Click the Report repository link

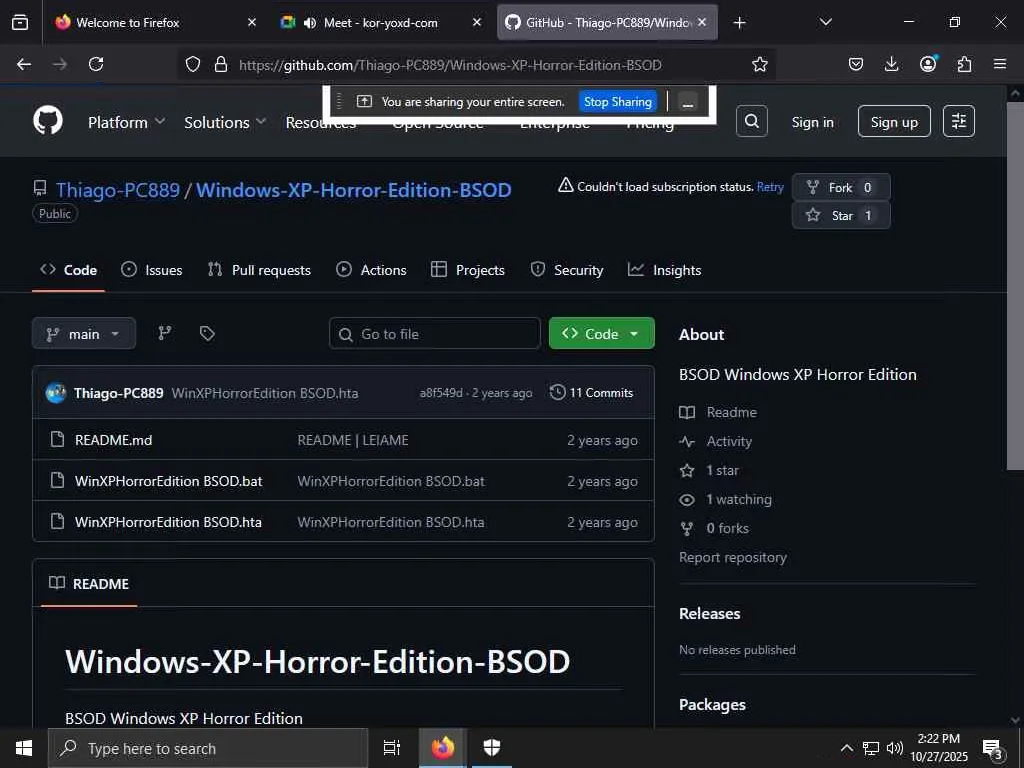click(x=733, y=557)
